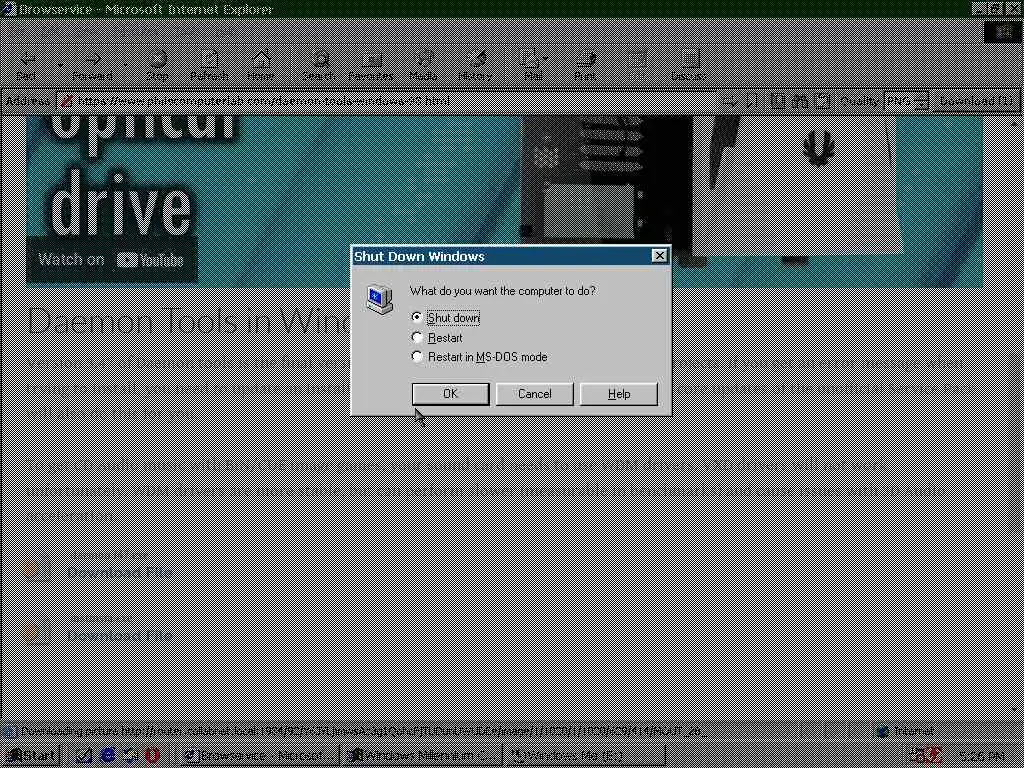This screenshot has width=1024, height=768.
Task: Open Discuss in Internet Explorer toolbar
Action: pyautogui.click(x=688, y=65)
